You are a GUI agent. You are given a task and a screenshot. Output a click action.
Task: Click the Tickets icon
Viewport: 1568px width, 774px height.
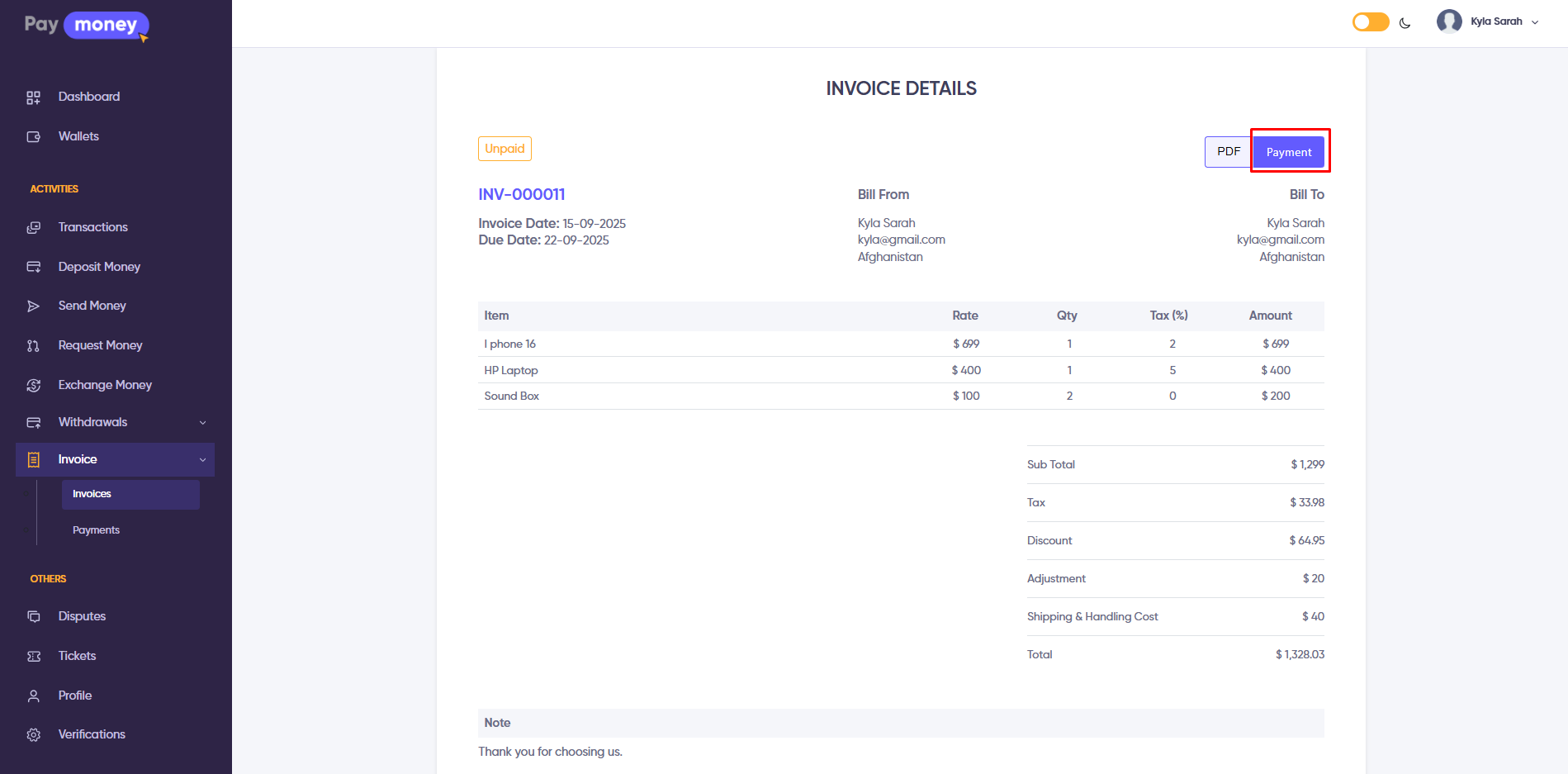[33, 657]
